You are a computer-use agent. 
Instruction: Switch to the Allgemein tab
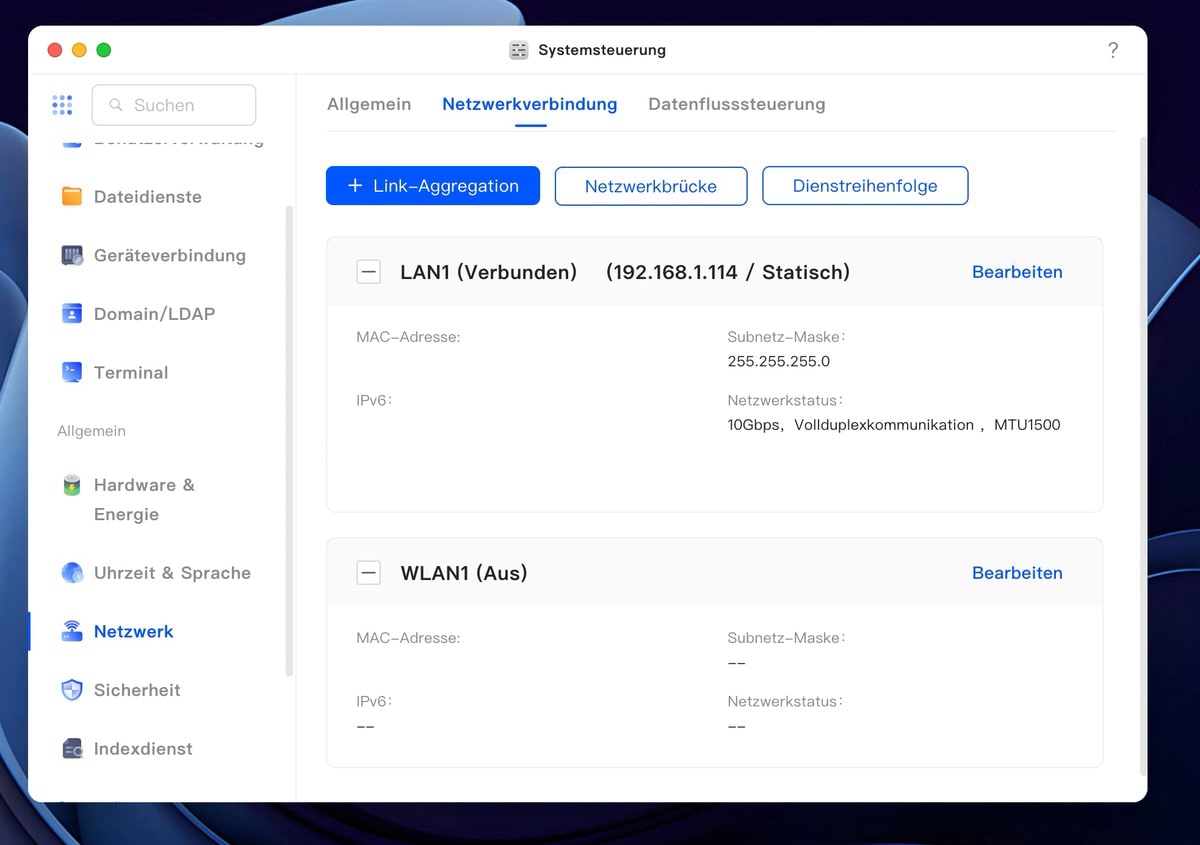click(x=369, y=104)
